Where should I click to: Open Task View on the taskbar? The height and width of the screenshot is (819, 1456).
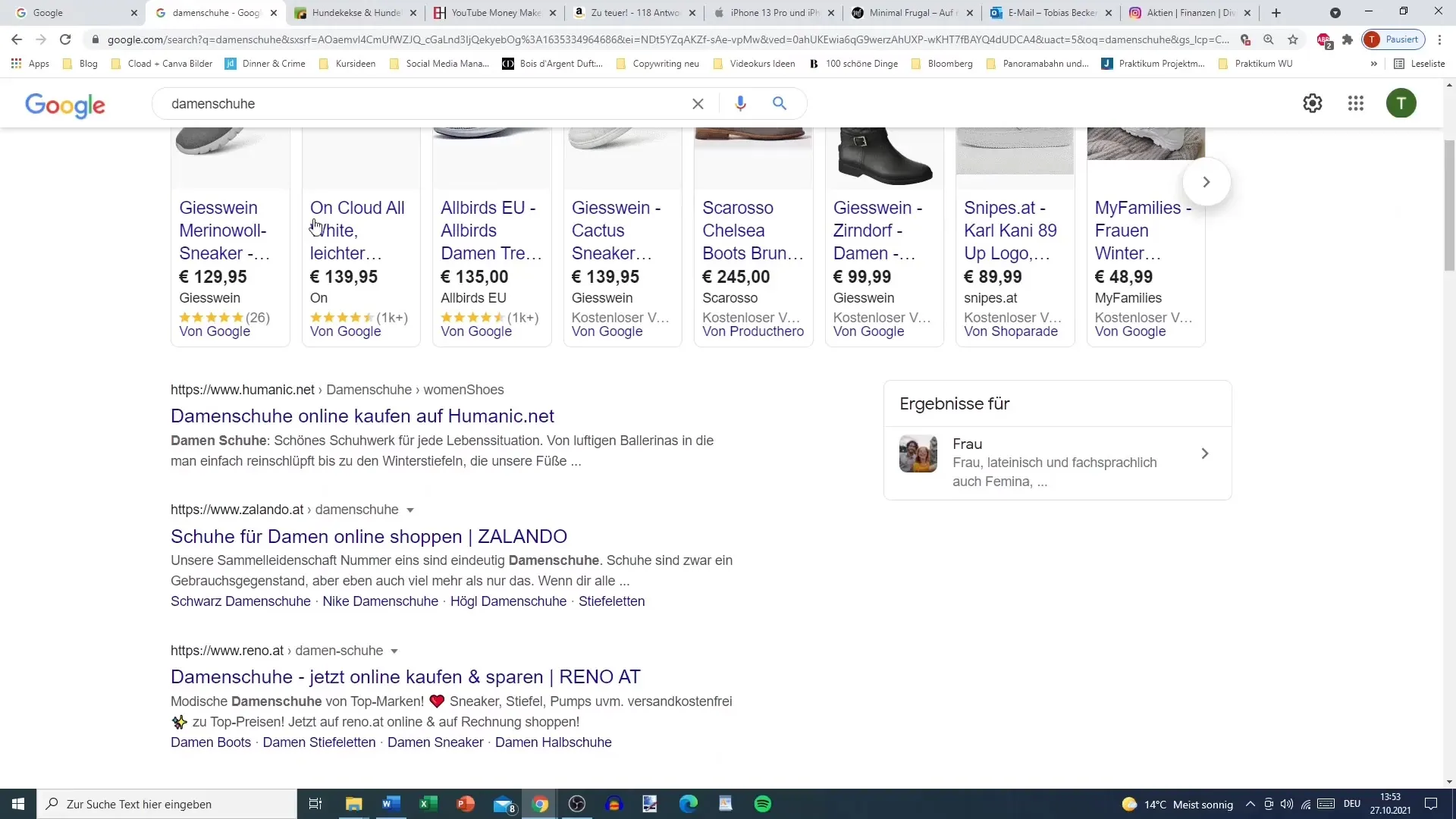click(315, 804)
